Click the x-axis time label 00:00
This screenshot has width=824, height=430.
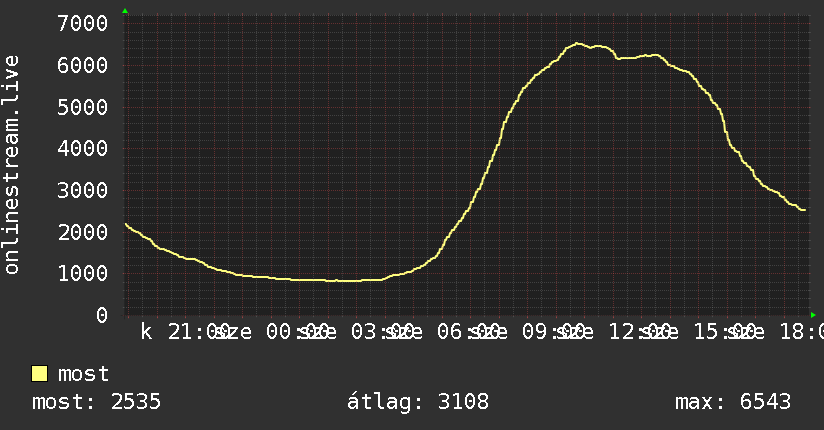[298, 332]
